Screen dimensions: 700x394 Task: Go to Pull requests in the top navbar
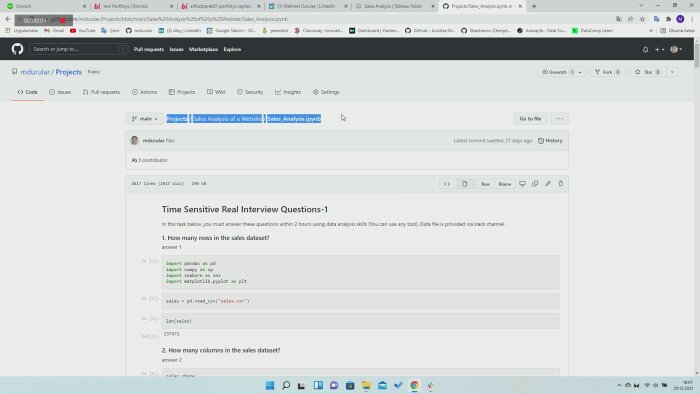click(149, 49)
